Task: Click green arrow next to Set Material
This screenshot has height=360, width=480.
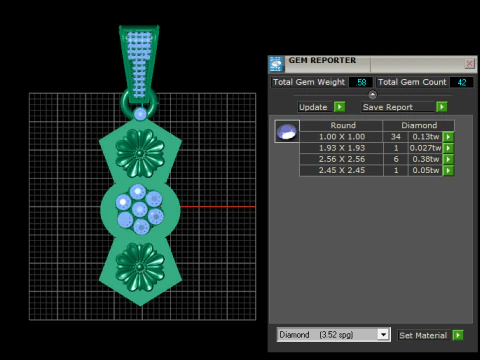Action: coord(458,335)
